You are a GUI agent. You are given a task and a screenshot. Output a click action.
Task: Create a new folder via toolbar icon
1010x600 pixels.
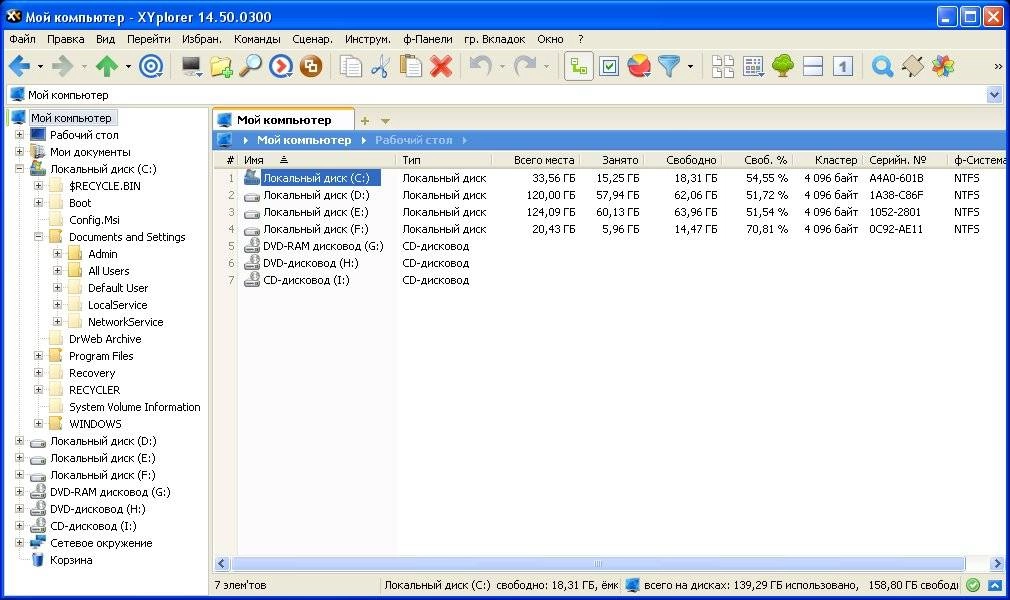point(221,66)
